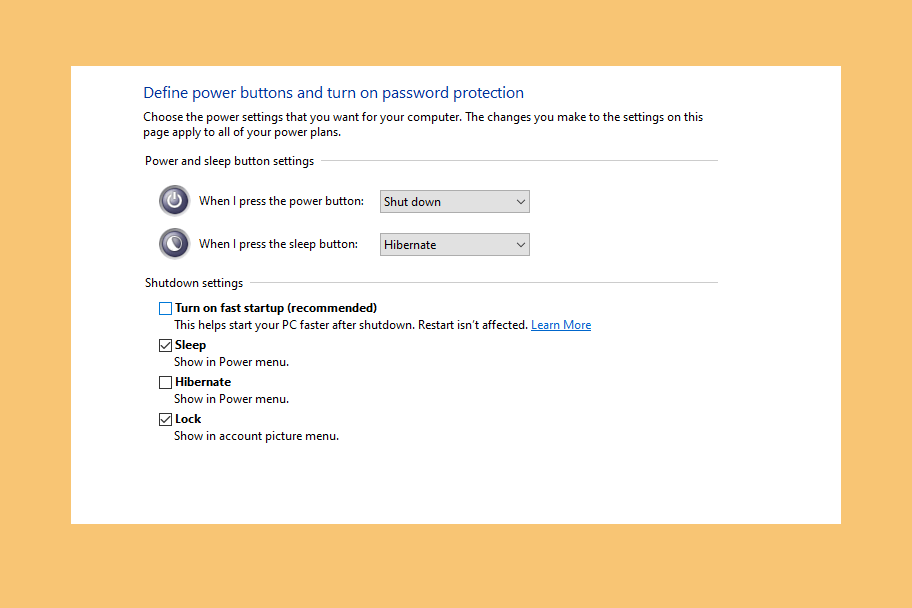Open the power button action dropdown
This screenshot has width=912, height=608.
pos(455,201)
